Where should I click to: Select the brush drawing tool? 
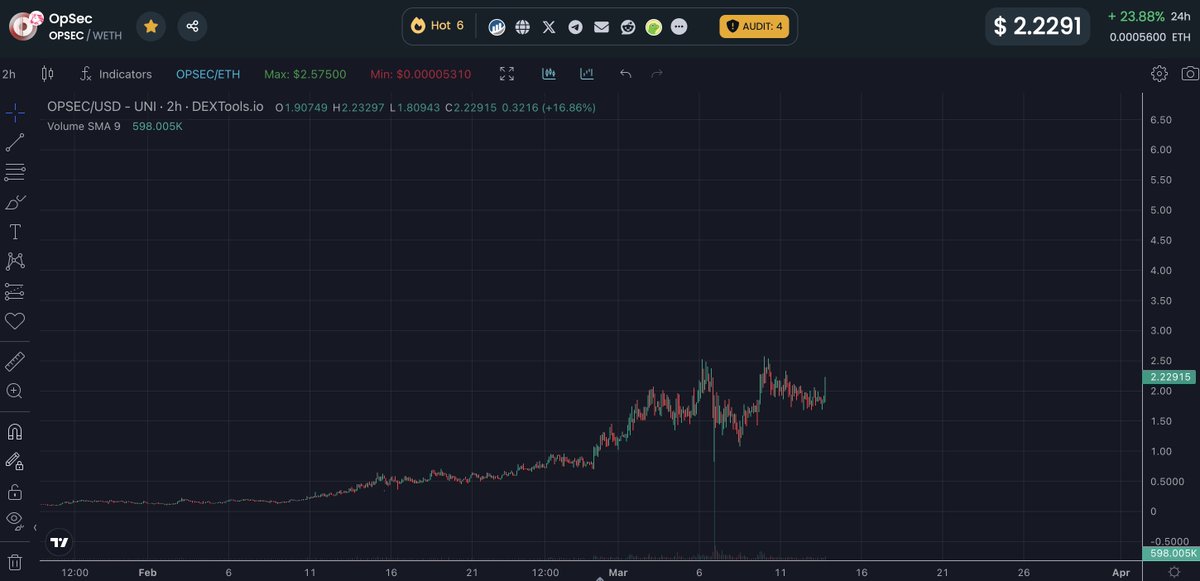[15, 202]
